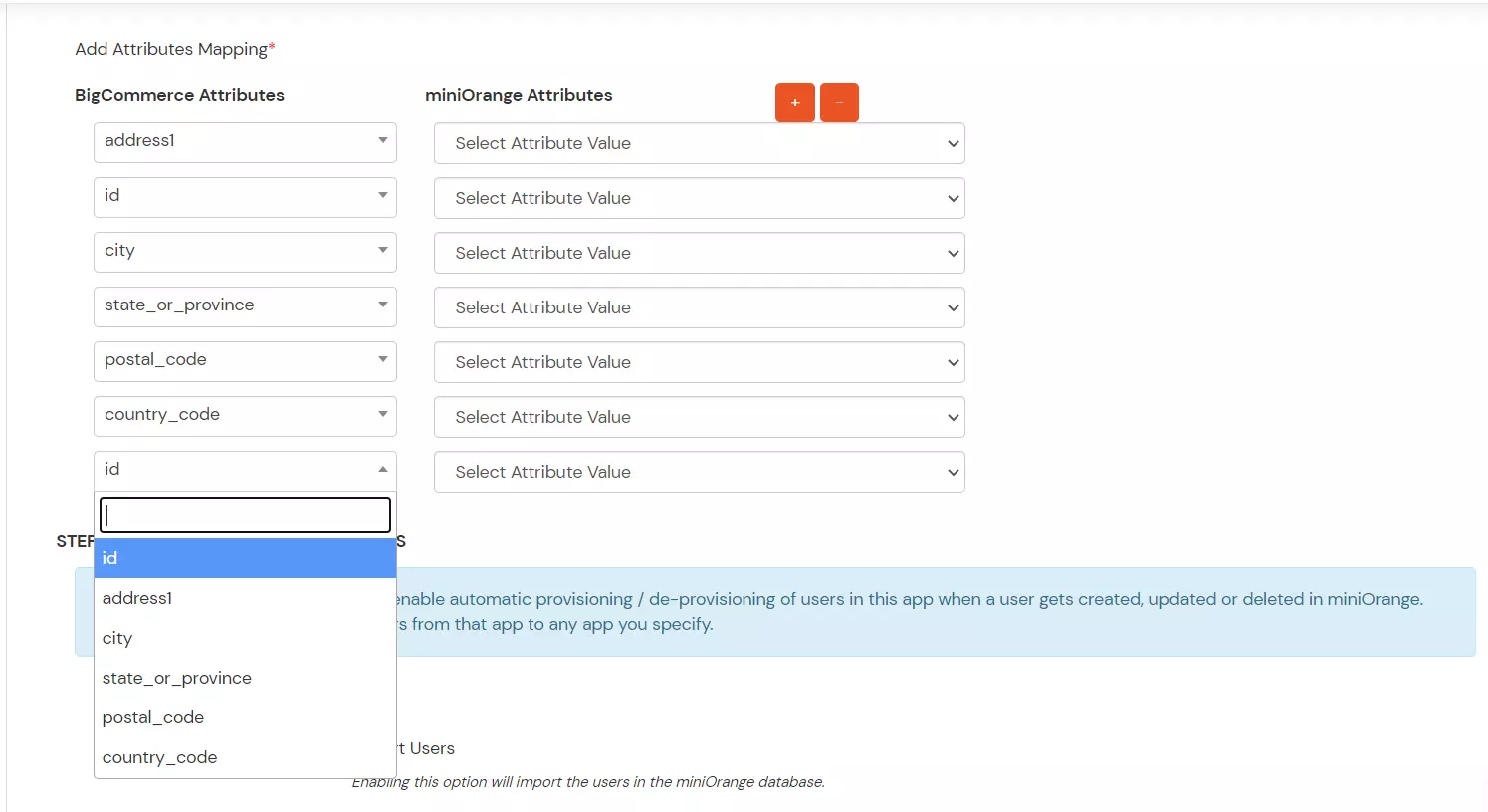Open the state_or_province attribute dropdown
The image size is (1488, 812).
(x=245, y=306)
